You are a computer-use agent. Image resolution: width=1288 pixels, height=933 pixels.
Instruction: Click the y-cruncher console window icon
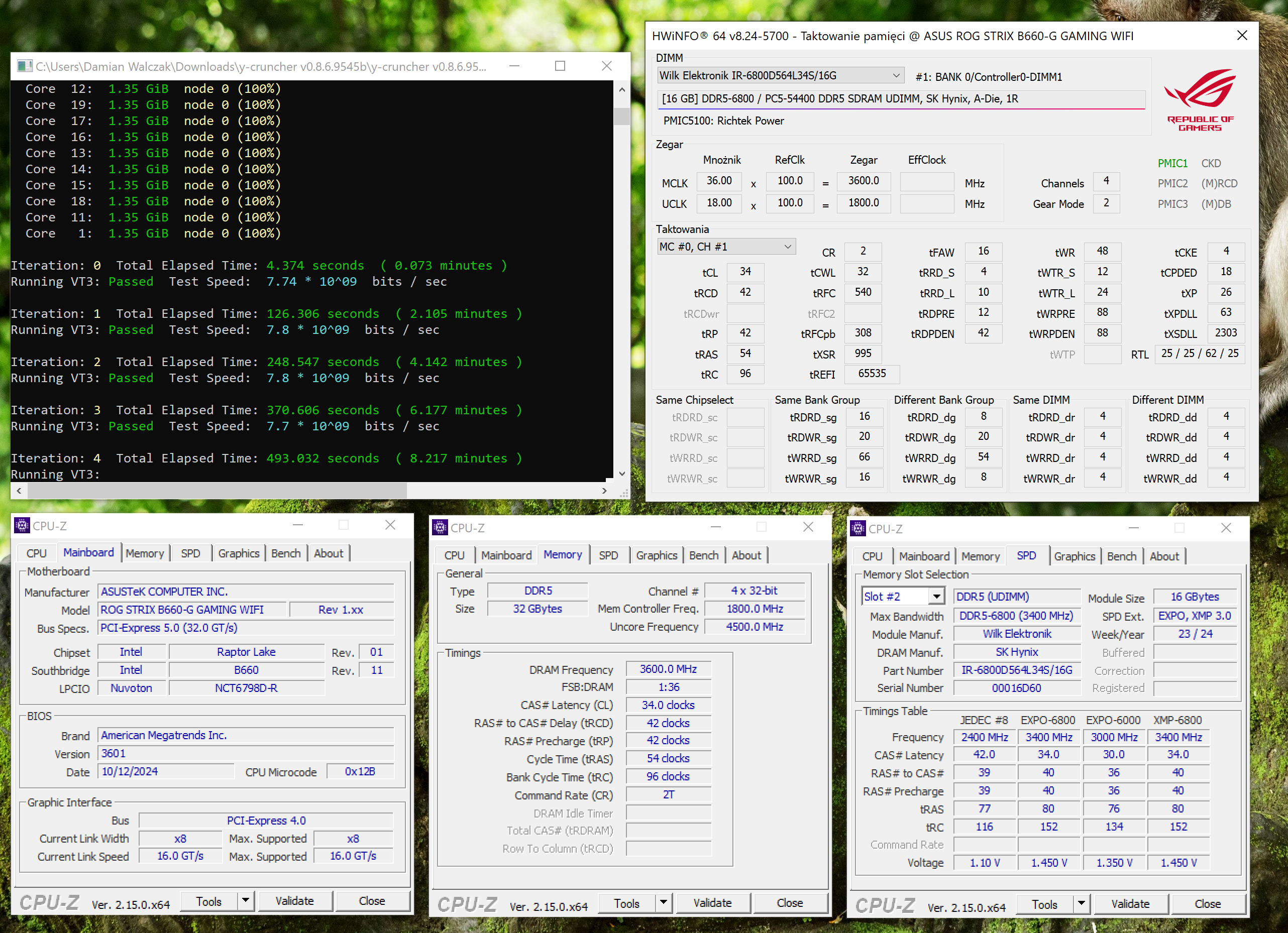[x=25, y=66]
